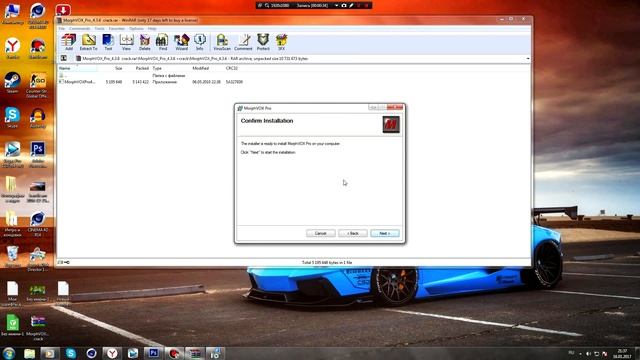Click the Skype icon in the taskbar

71,353
